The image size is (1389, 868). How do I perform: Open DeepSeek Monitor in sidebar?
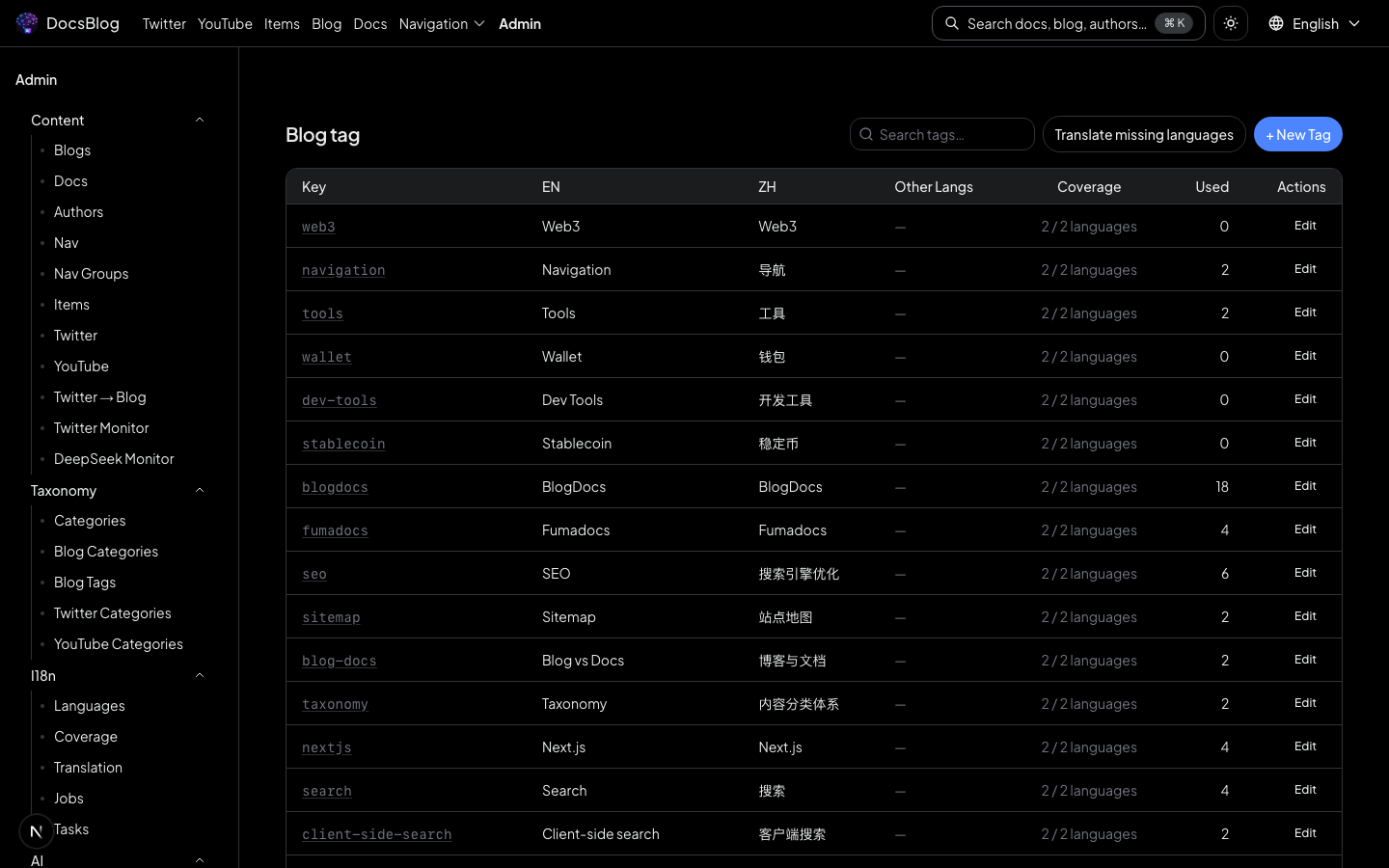(x=114, y=459)
